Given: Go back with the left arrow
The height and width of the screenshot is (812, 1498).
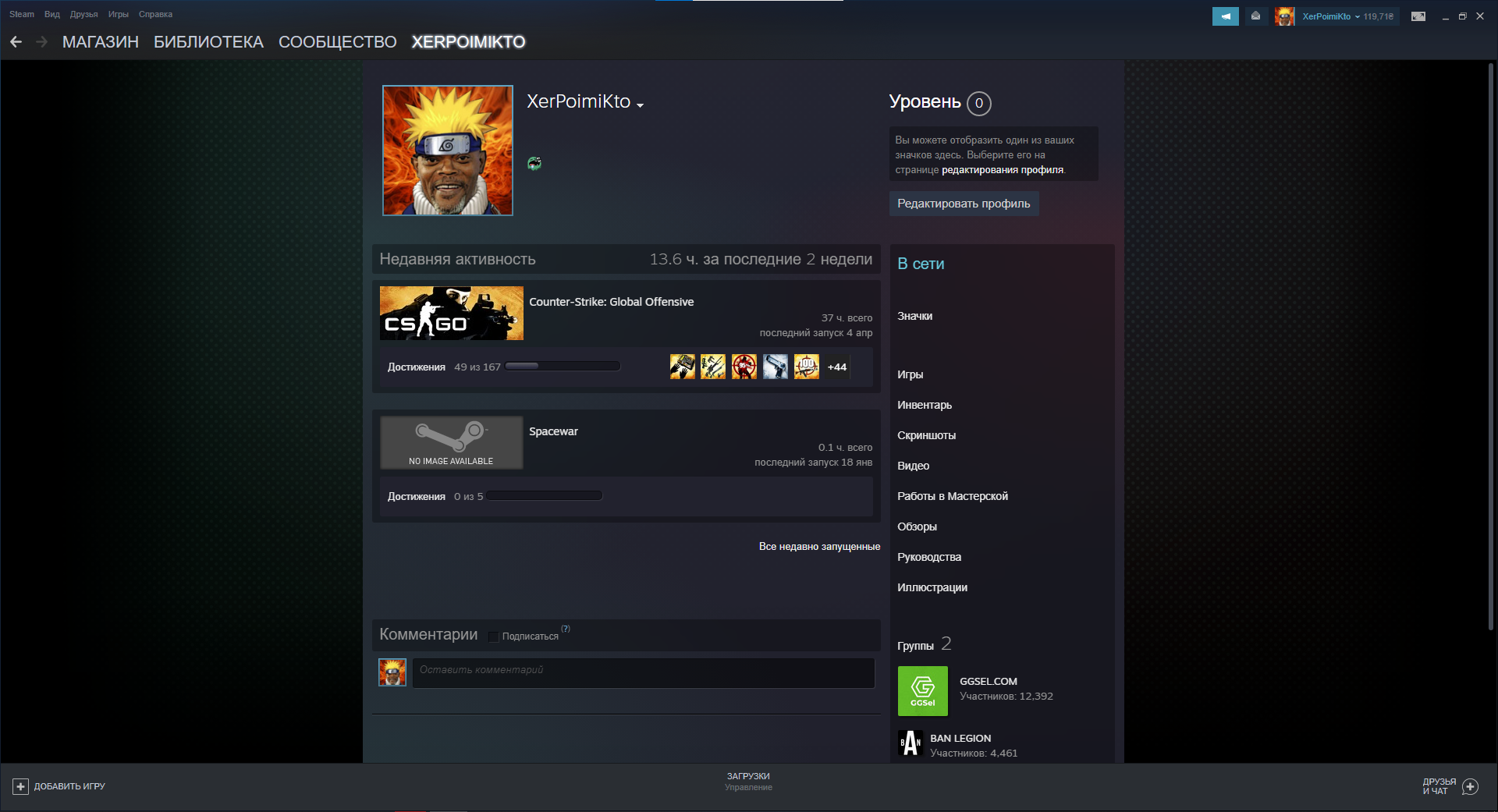Looking at the screenshot, I should click(x=16, y=42).
